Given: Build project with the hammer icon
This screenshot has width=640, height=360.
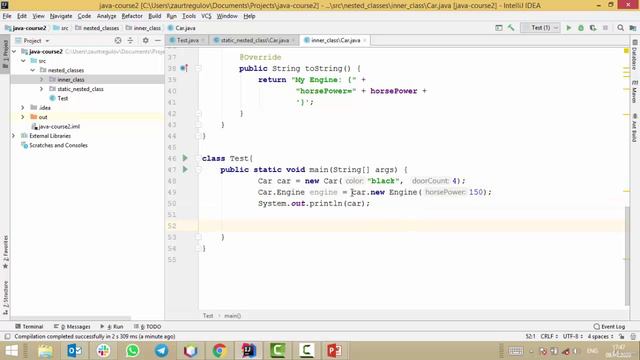Looking at the screenshot, I should pos(511,28).
